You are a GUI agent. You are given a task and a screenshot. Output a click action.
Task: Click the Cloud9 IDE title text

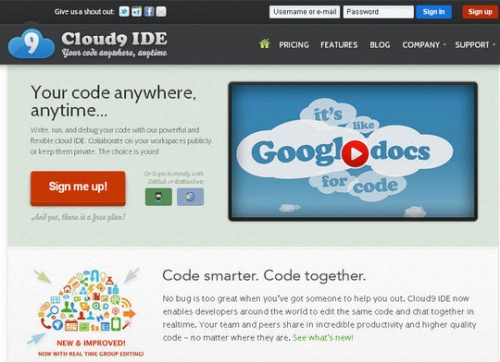(114, 39)
